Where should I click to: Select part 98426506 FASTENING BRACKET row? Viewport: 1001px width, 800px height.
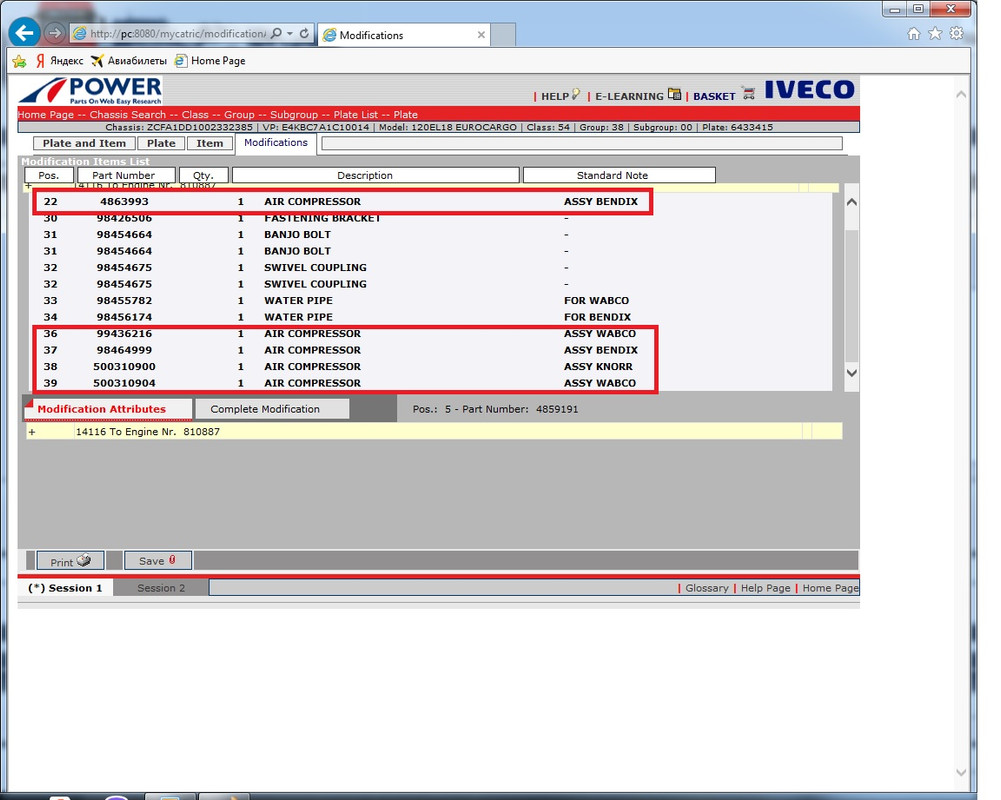430,218
